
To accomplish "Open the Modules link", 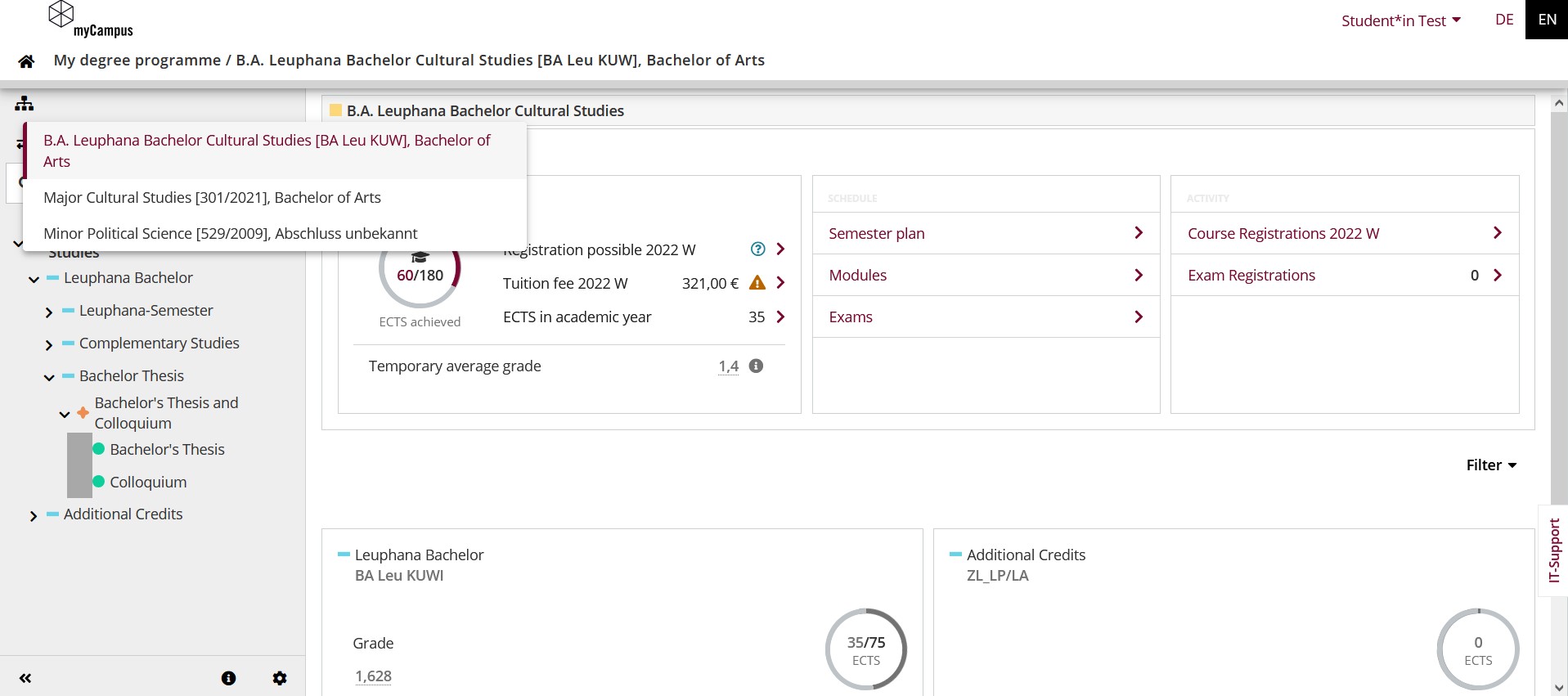I will pos(858,275).
